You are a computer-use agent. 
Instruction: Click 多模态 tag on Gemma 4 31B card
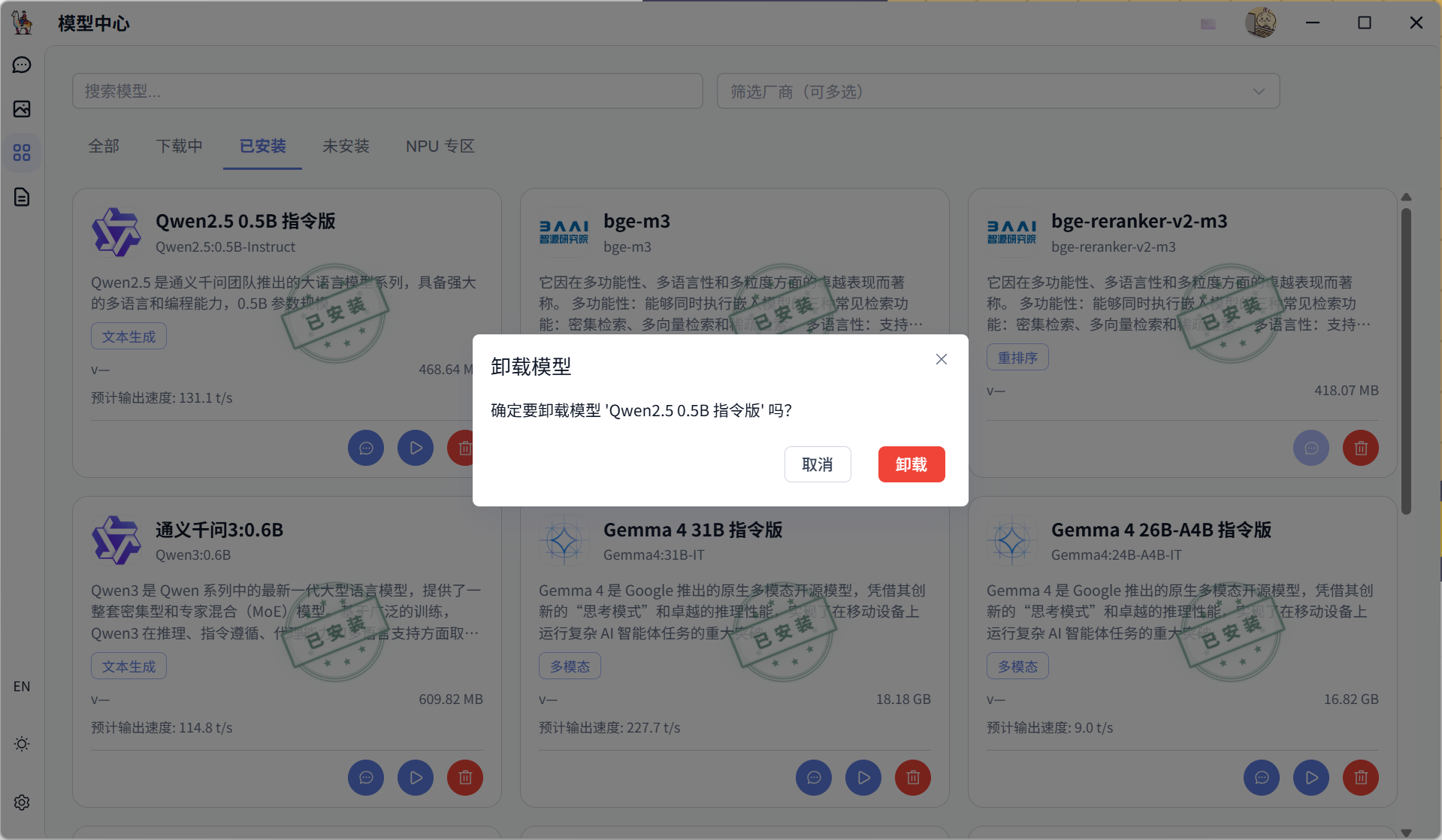pyautogui.click(x=570, y=666)
